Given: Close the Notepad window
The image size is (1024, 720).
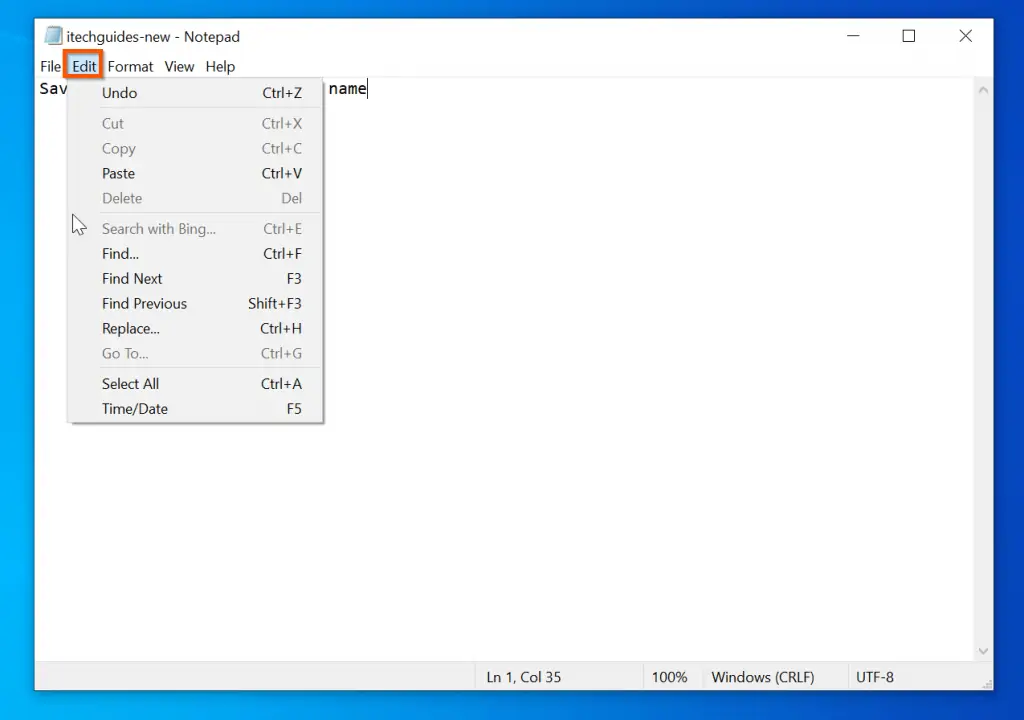Looking at the screenshot, I should point(965,36).
